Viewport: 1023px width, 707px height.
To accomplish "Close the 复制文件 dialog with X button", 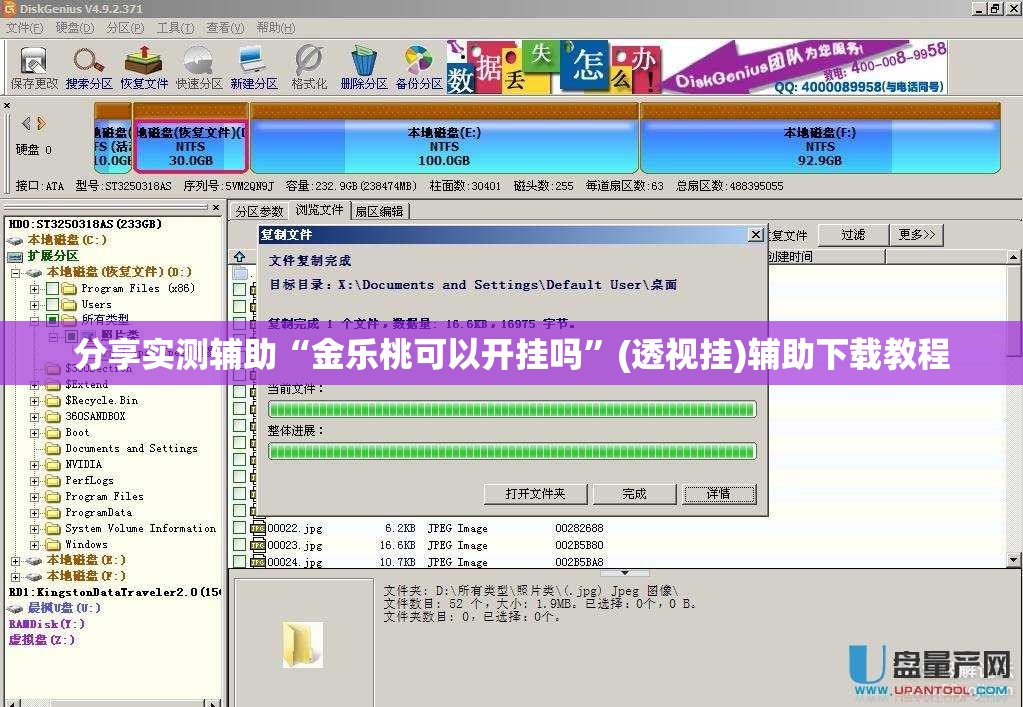I will [x=756, y=235].
